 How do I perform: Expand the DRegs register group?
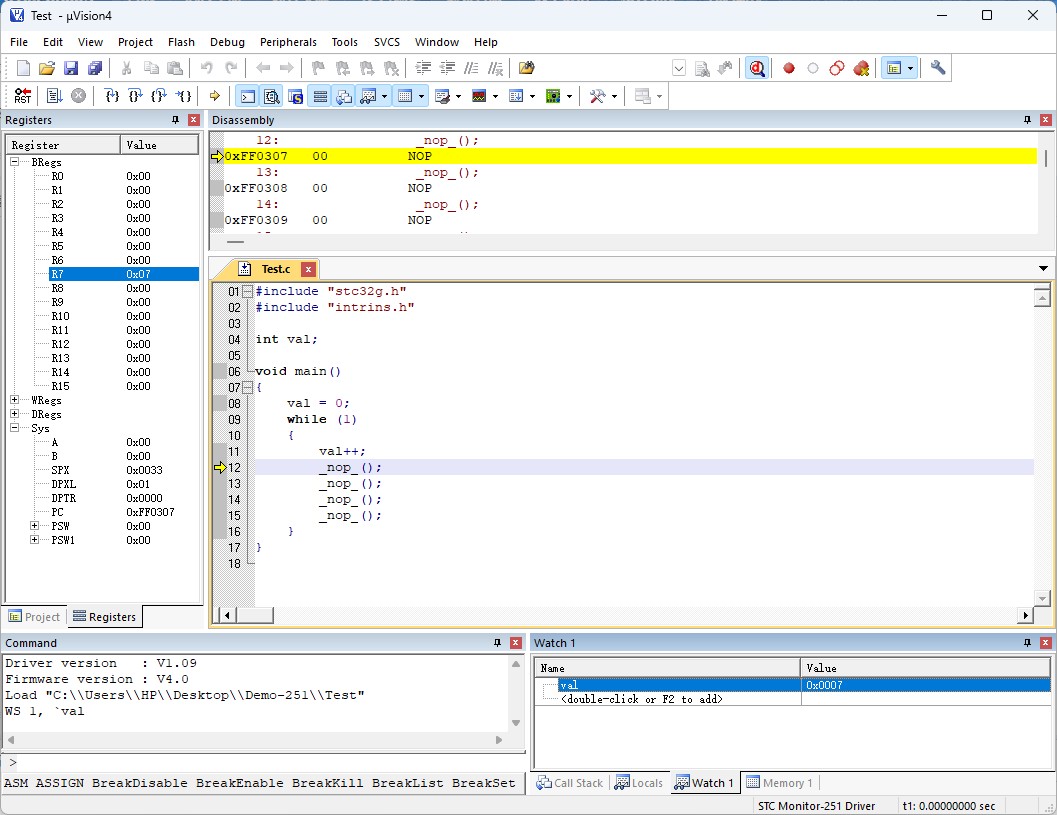(x=14, y=414)
